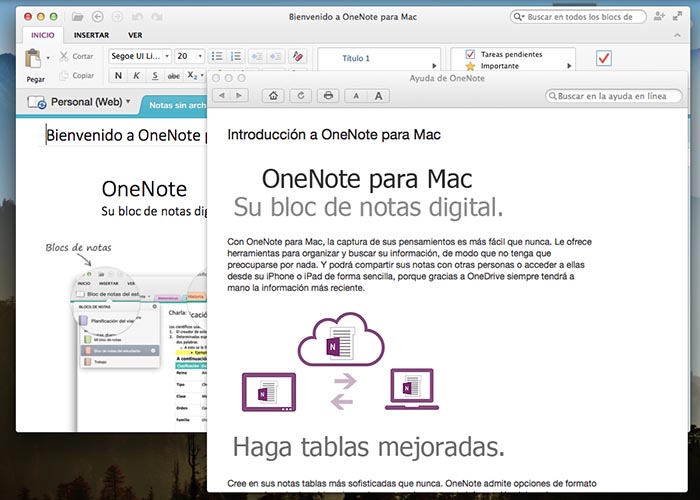Decrease help text size with small A

356,96
